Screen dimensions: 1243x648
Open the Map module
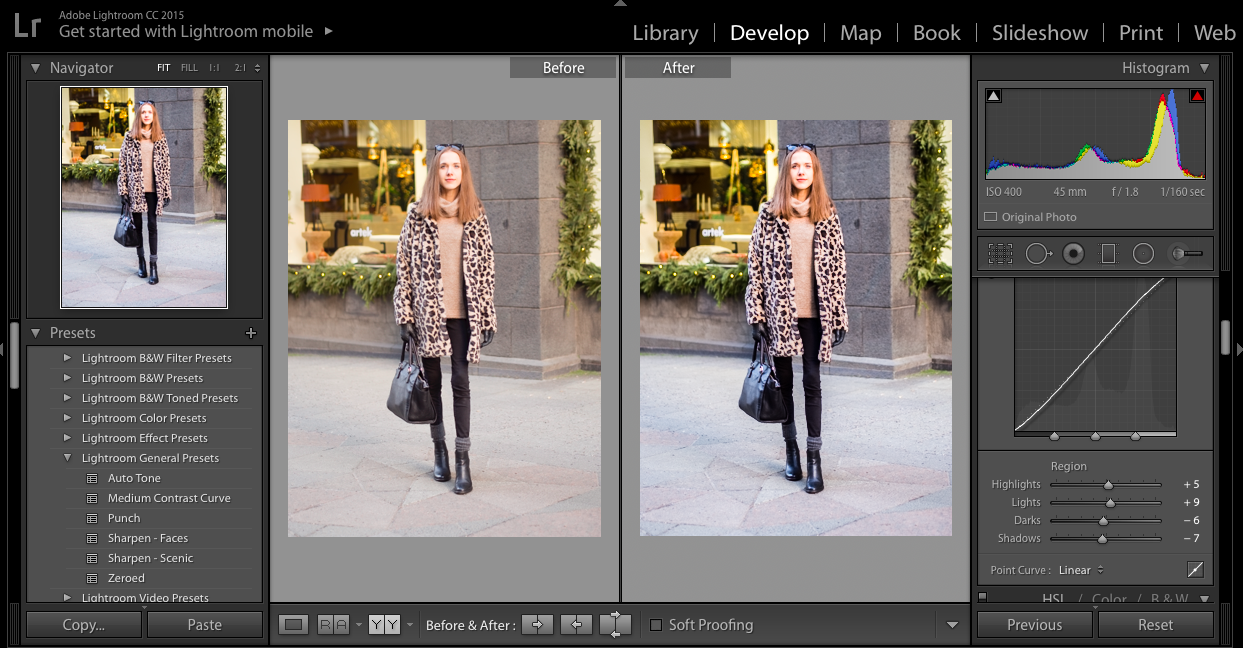[860, 33]
